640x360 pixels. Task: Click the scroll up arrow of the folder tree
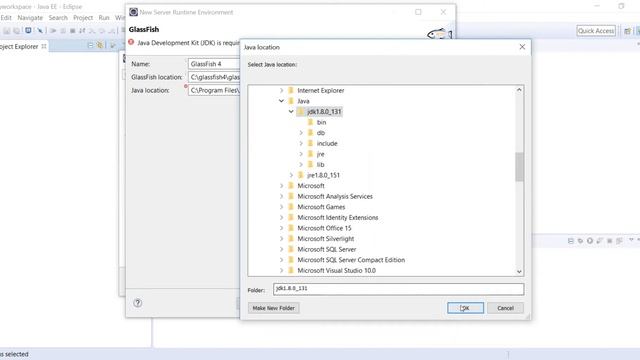[519, 90]
